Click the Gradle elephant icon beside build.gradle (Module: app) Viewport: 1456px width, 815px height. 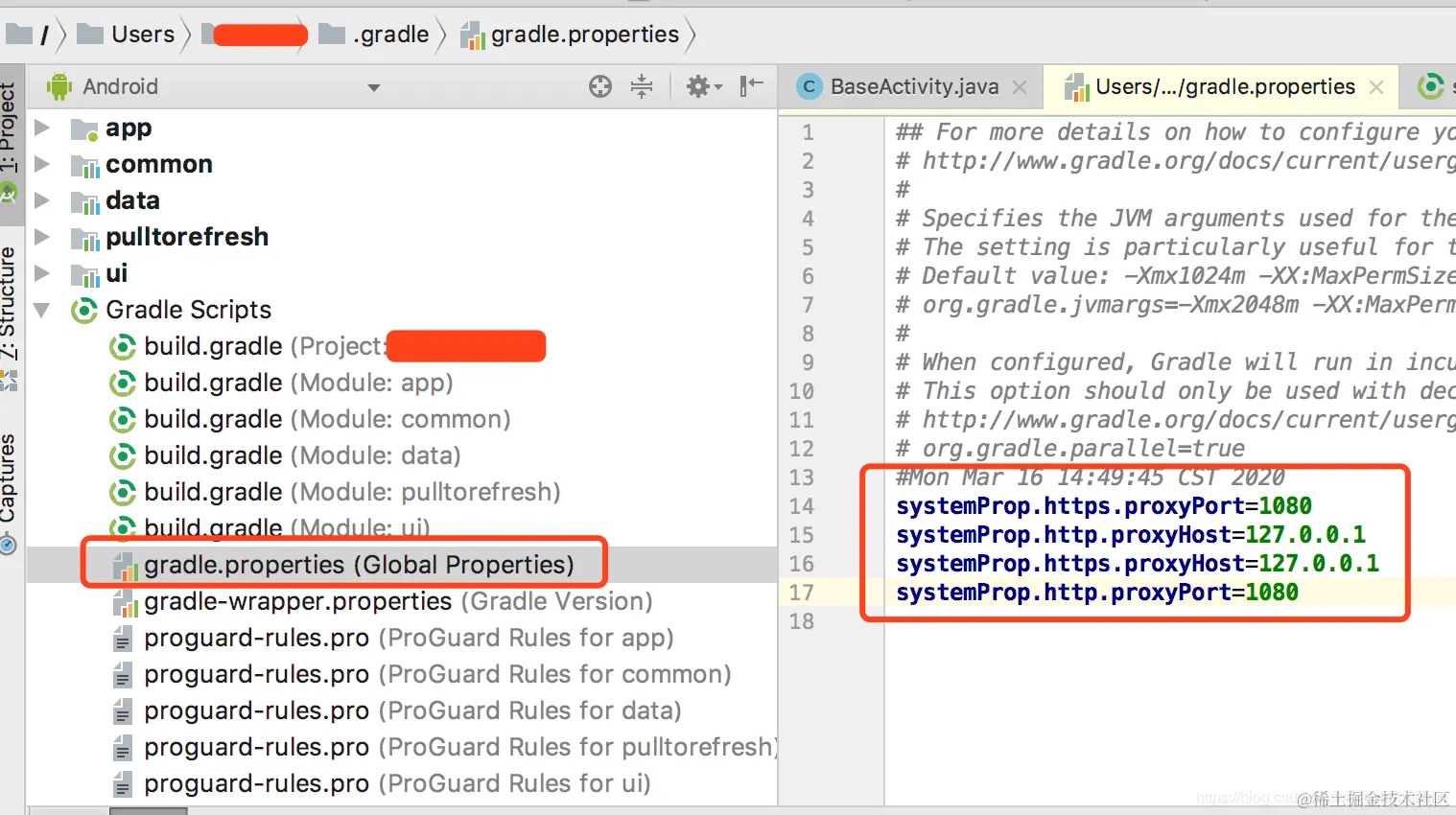[123, 383]
